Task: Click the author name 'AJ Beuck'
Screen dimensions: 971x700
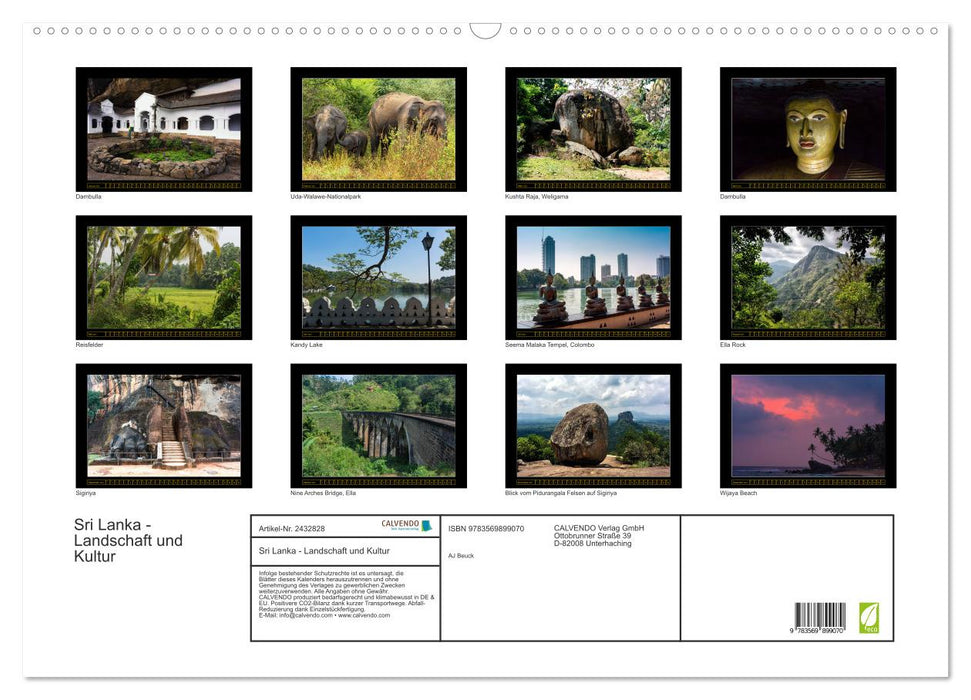Action: [461, 556]
